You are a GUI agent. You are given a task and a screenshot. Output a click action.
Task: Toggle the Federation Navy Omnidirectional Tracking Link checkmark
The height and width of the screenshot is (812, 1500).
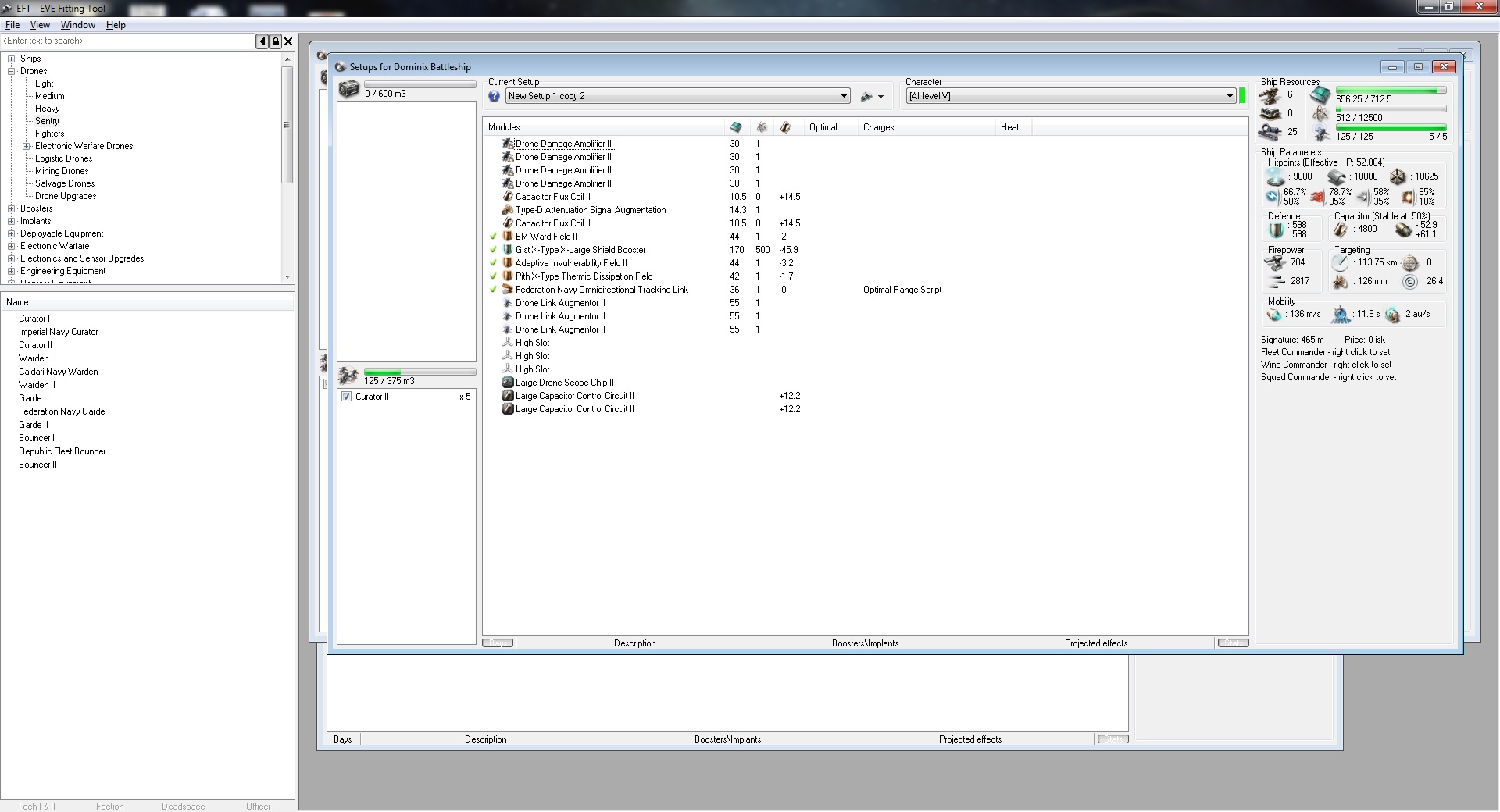(x=493, y=290)
